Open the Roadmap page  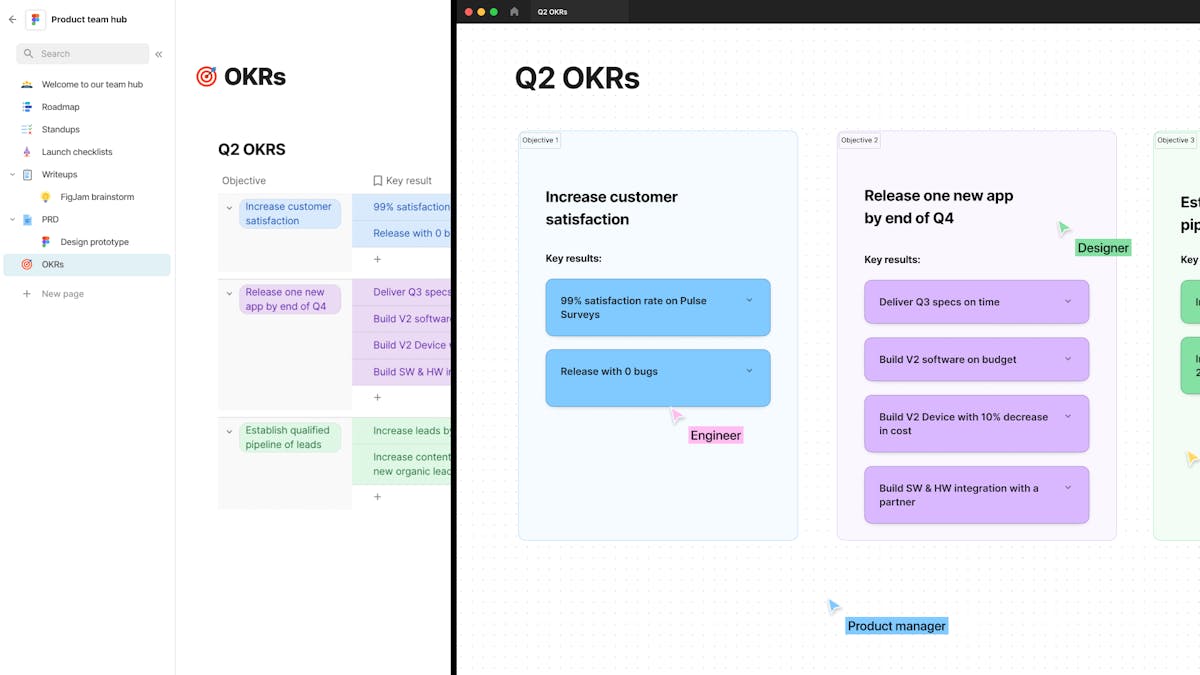(x=60, y=107)
